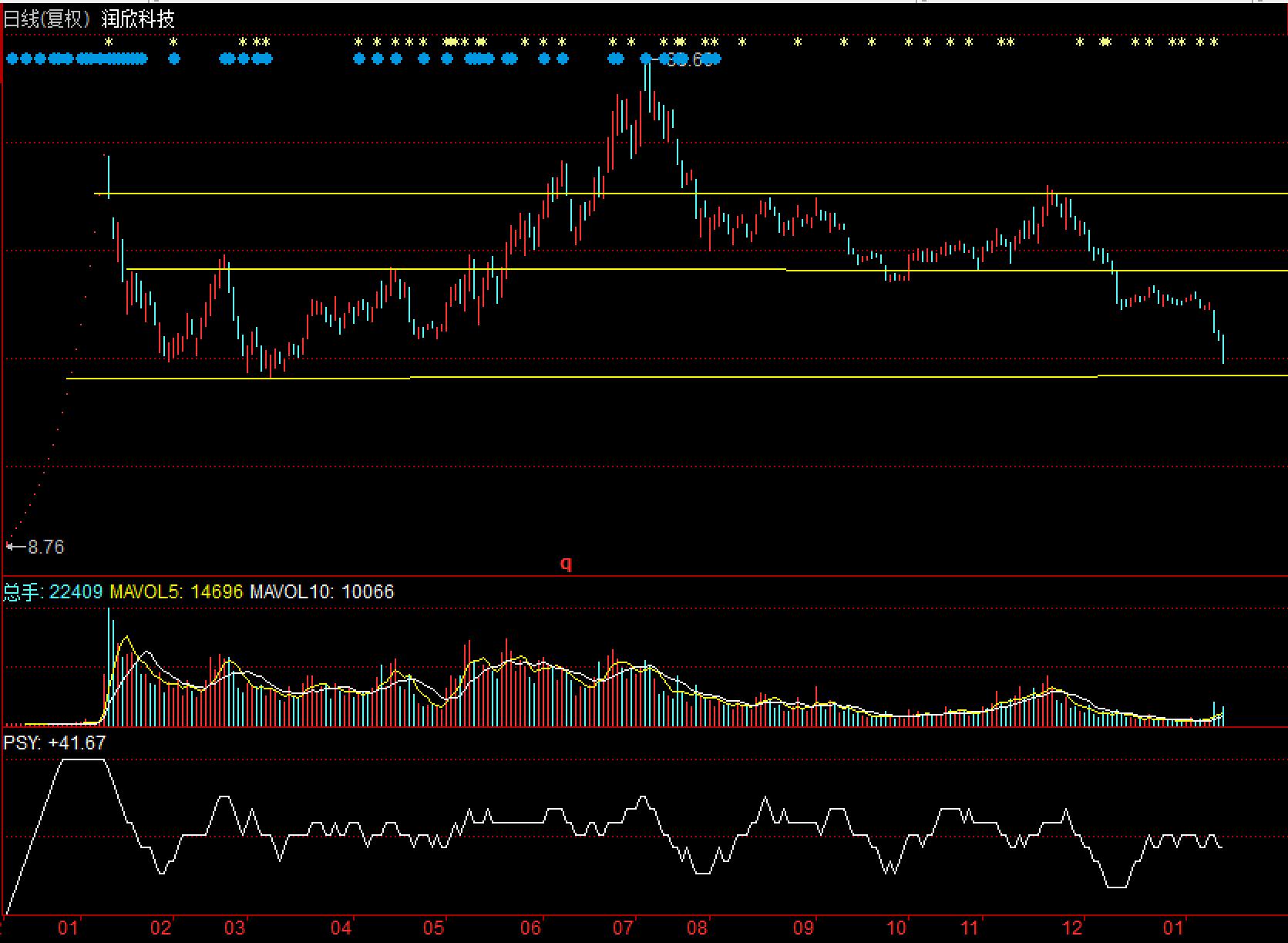The image size is (1288, 943).
Task: Go to month 06 on the time axis
Action: [530, 928]
